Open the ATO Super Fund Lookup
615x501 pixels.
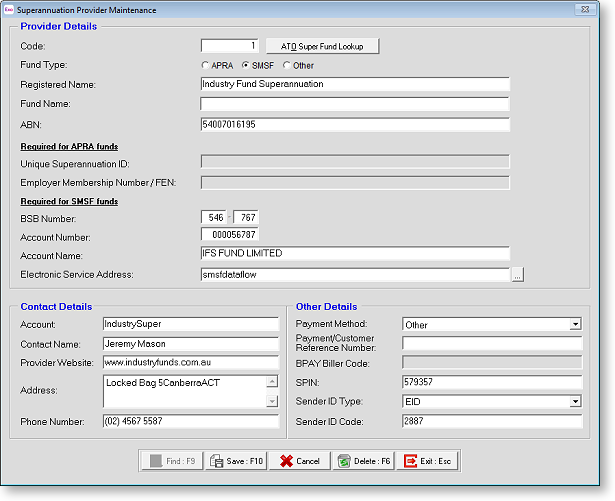coord(322,46)
